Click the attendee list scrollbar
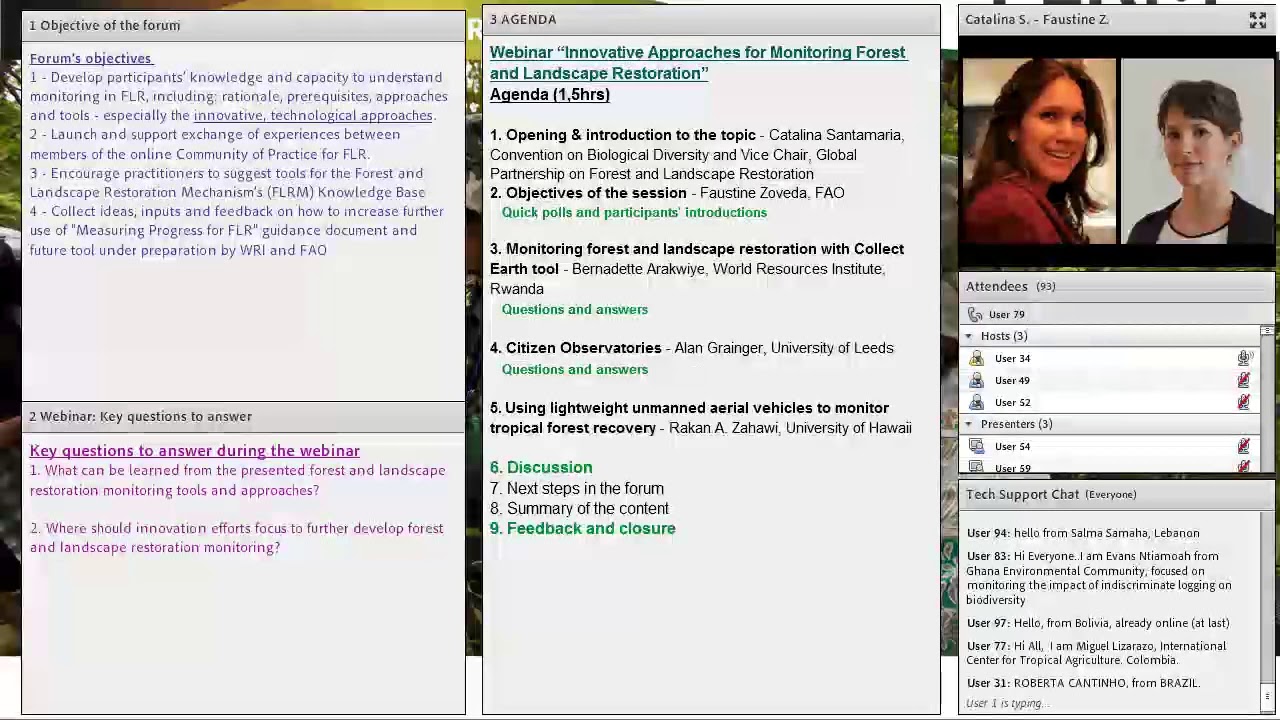 [1267, 400]
